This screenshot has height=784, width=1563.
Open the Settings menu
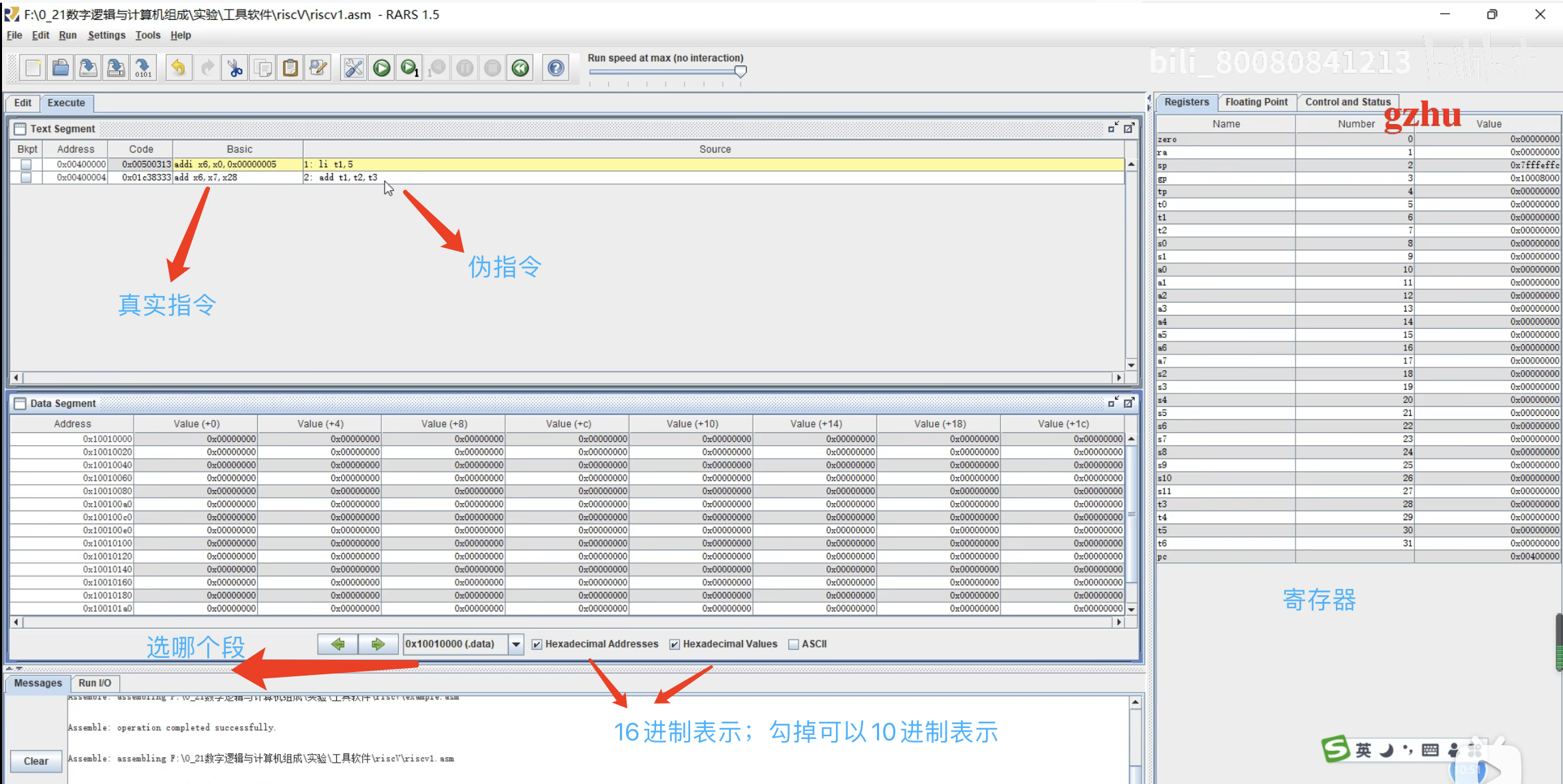click(x=106, y=35)
